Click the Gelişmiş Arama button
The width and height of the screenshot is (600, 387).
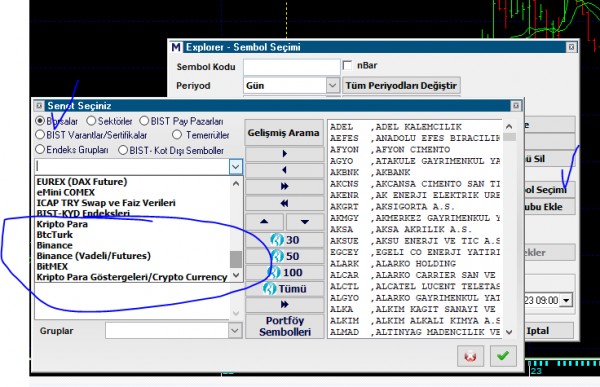pos(284,133)
